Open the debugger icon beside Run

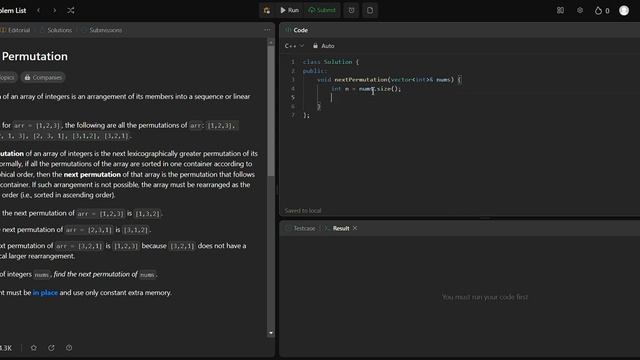[x=267, y=10]
